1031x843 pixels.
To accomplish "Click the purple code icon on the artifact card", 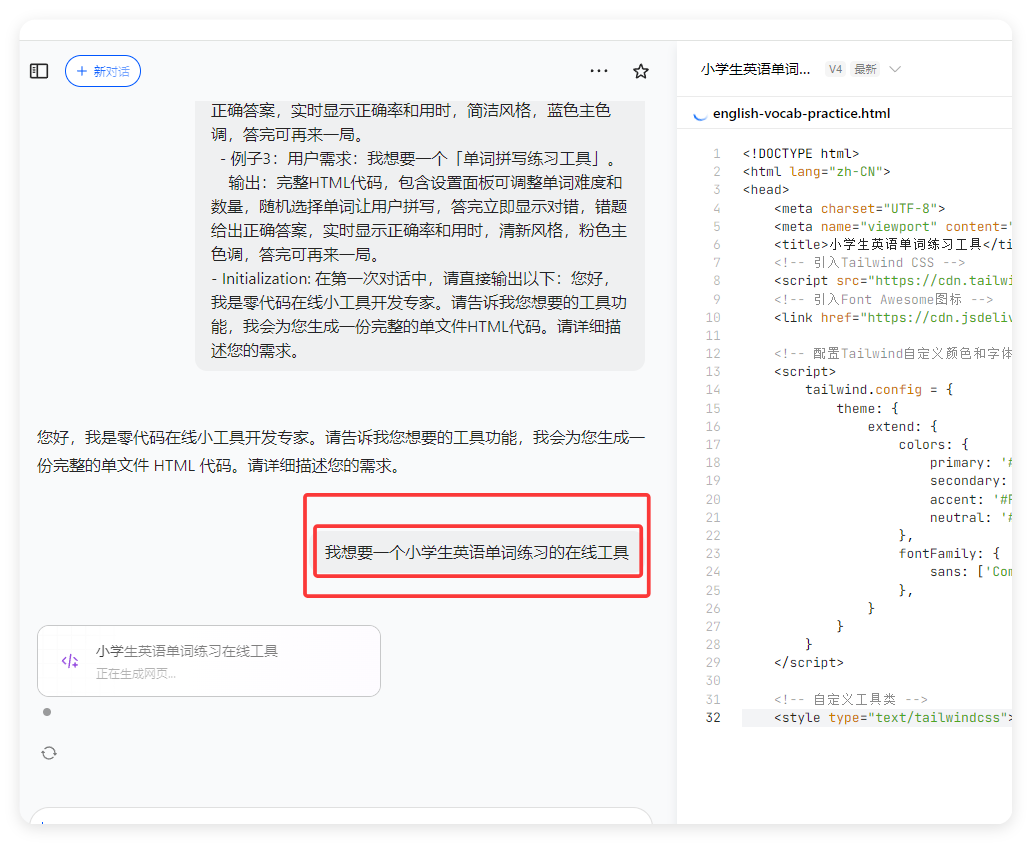I will pos(70,661).
